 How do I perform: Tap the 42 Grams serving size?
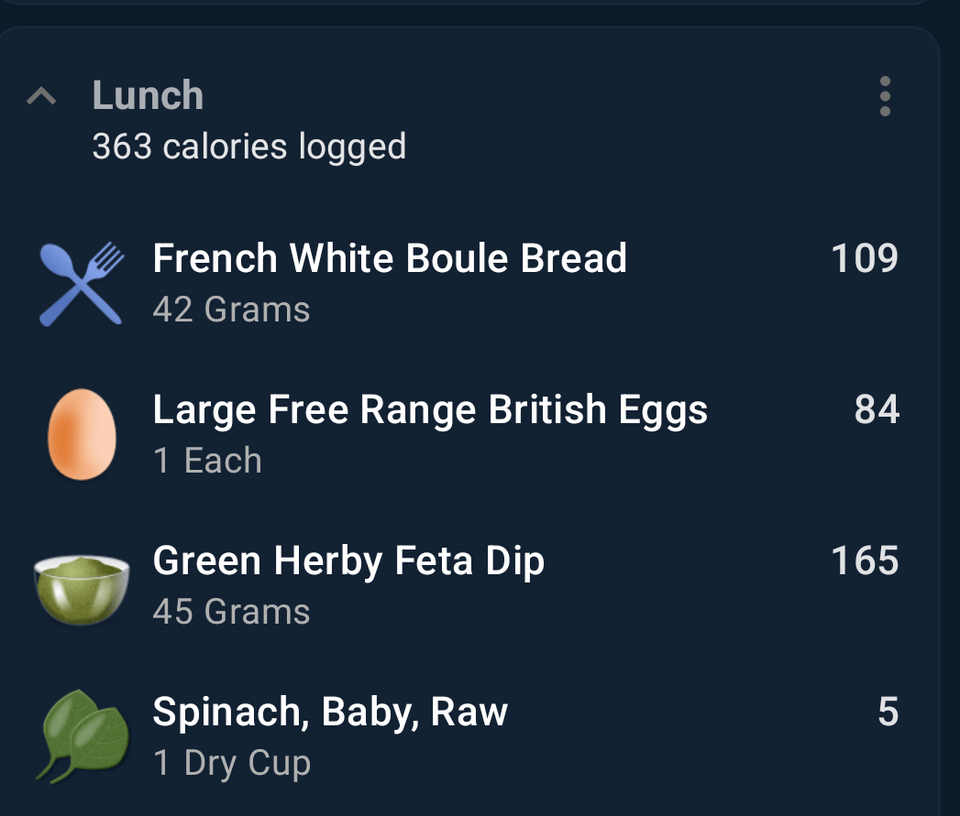click(x=231, y=309)
